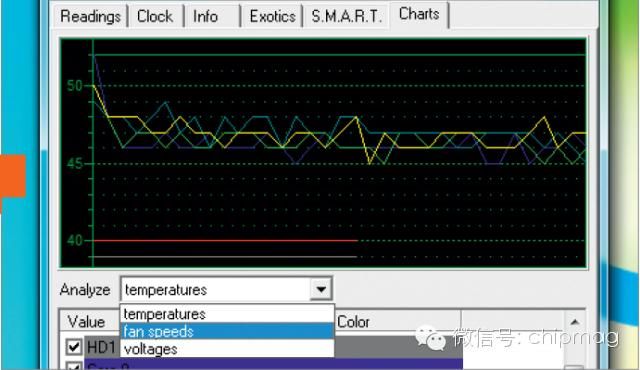Click the red line in the chart
The height and width of the screenshot is (370, 640).
(225, 241)
